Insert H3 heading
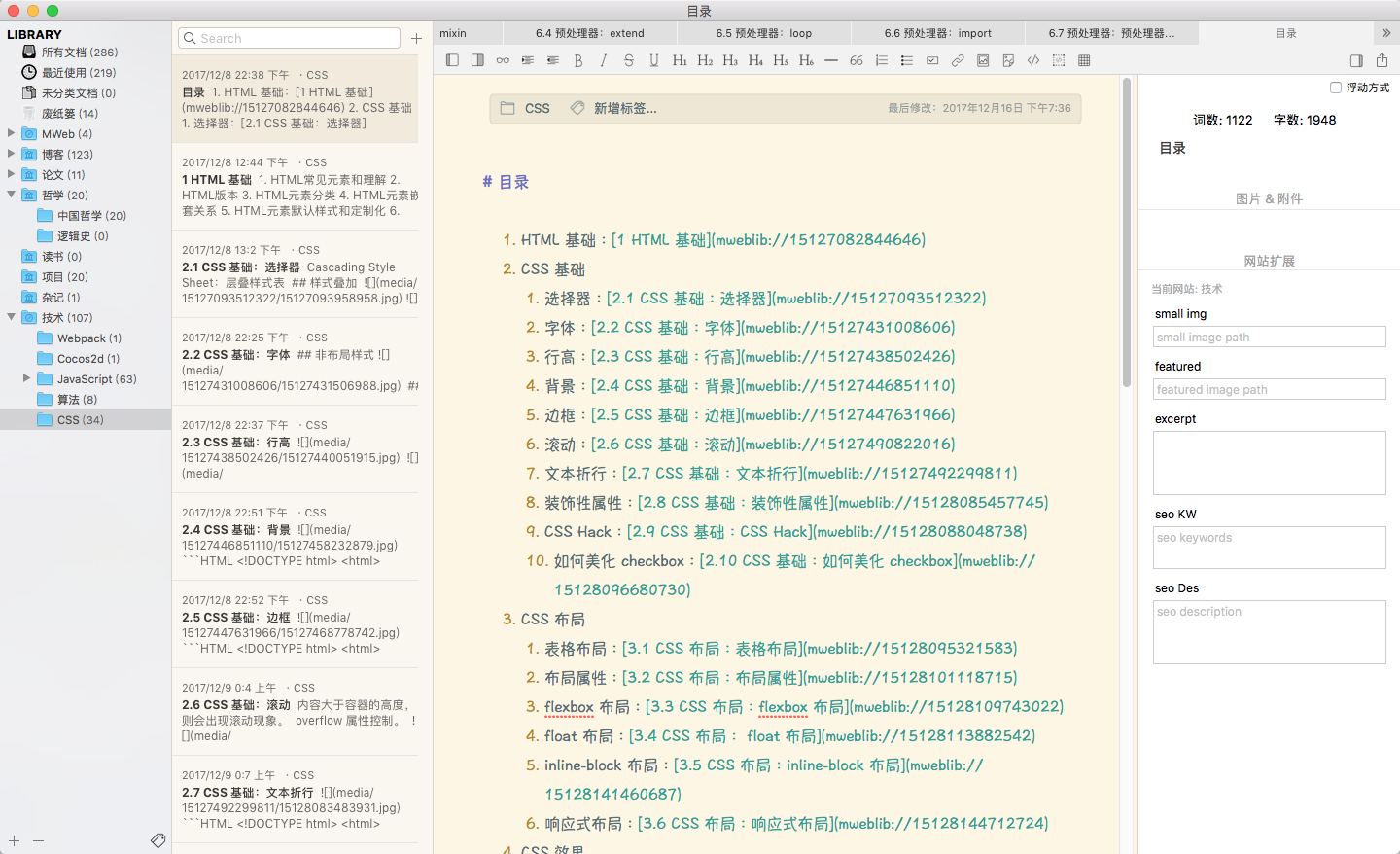This screenshot has height=854, width=1400. pos(730,60)
